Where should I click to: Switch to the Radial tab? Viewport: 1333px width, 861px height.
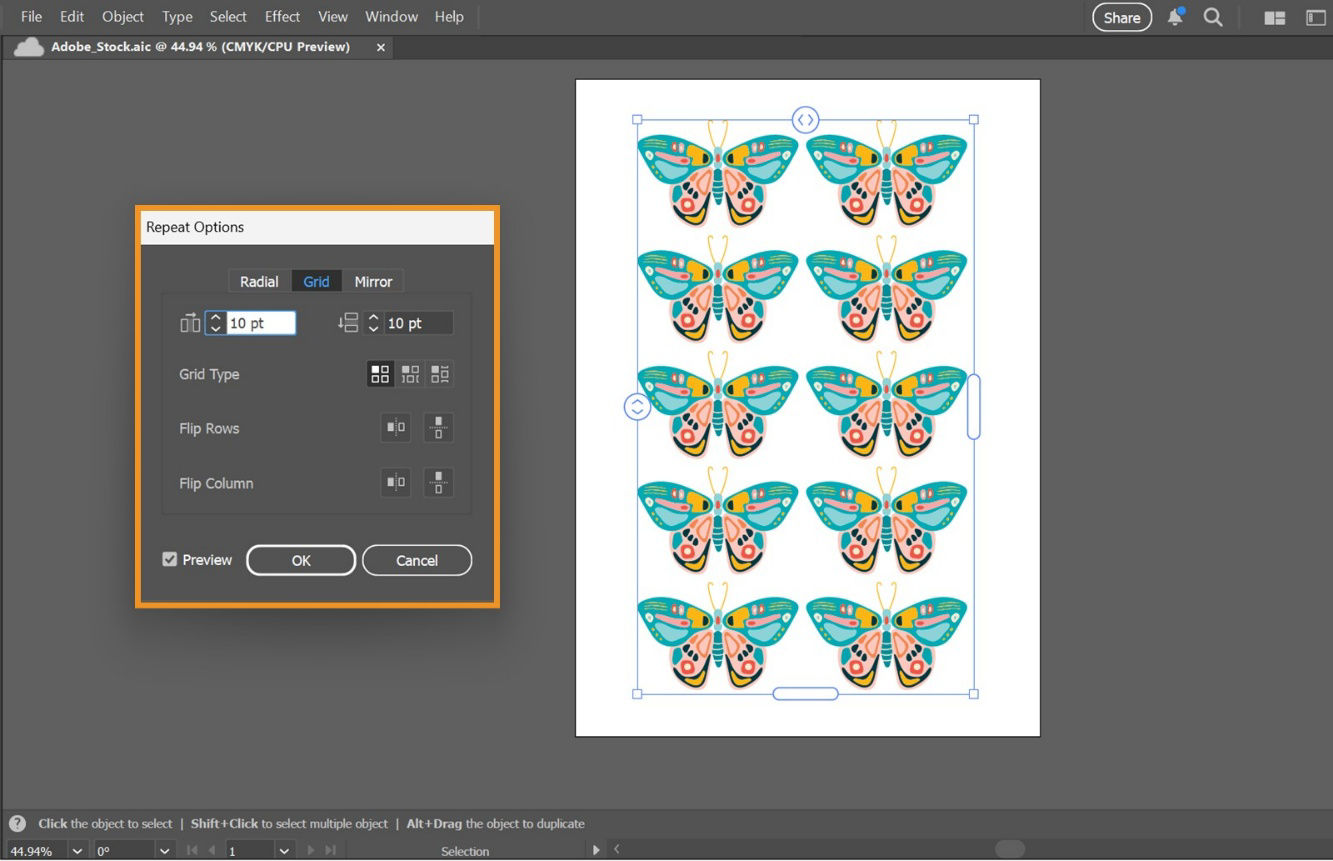258,281
